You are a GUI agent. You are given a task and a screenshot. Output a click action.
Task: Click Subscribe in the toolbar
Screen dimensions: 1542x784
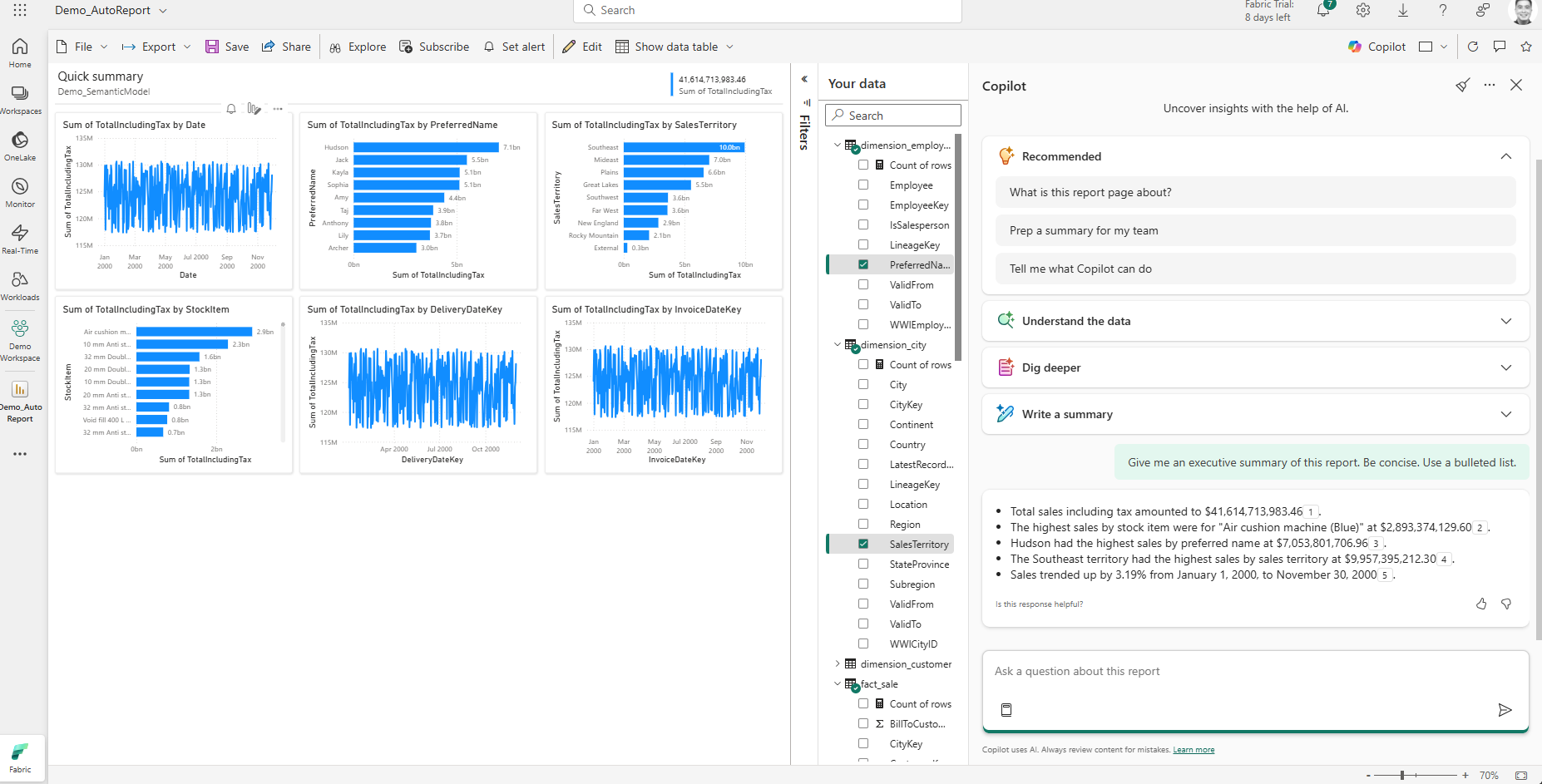434,47
